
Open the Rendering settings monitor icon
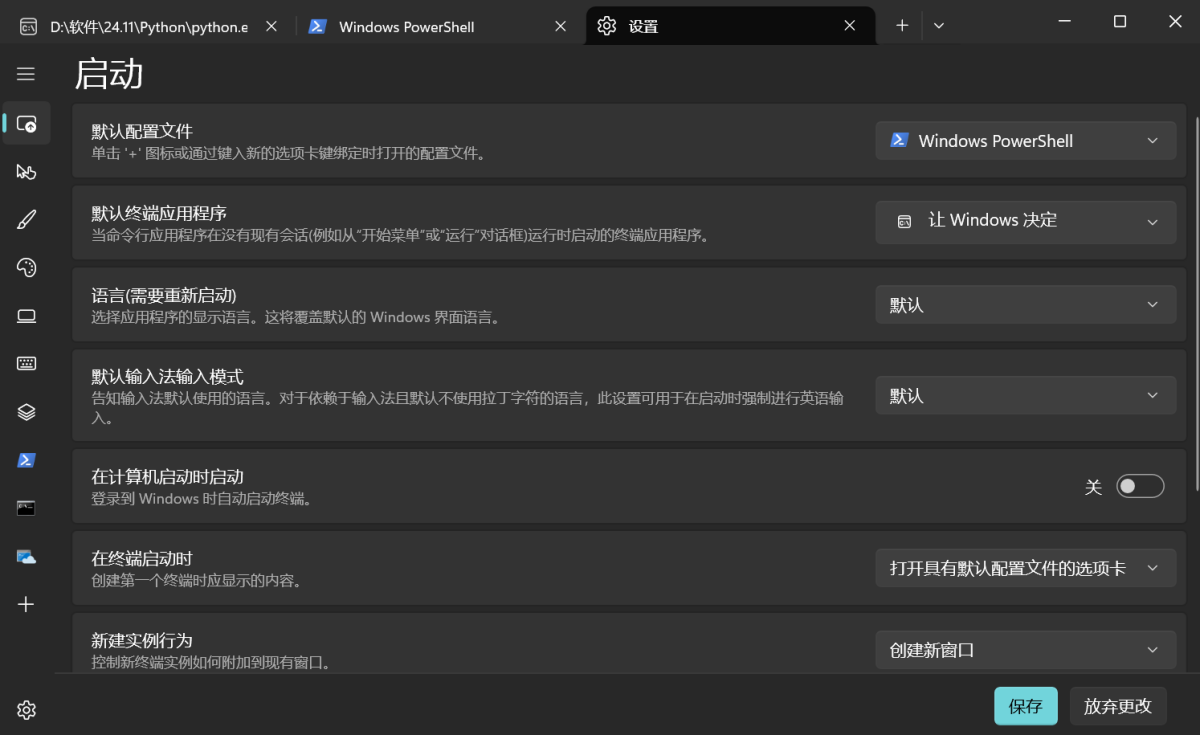pyautogui.click(x=27, y=316)
